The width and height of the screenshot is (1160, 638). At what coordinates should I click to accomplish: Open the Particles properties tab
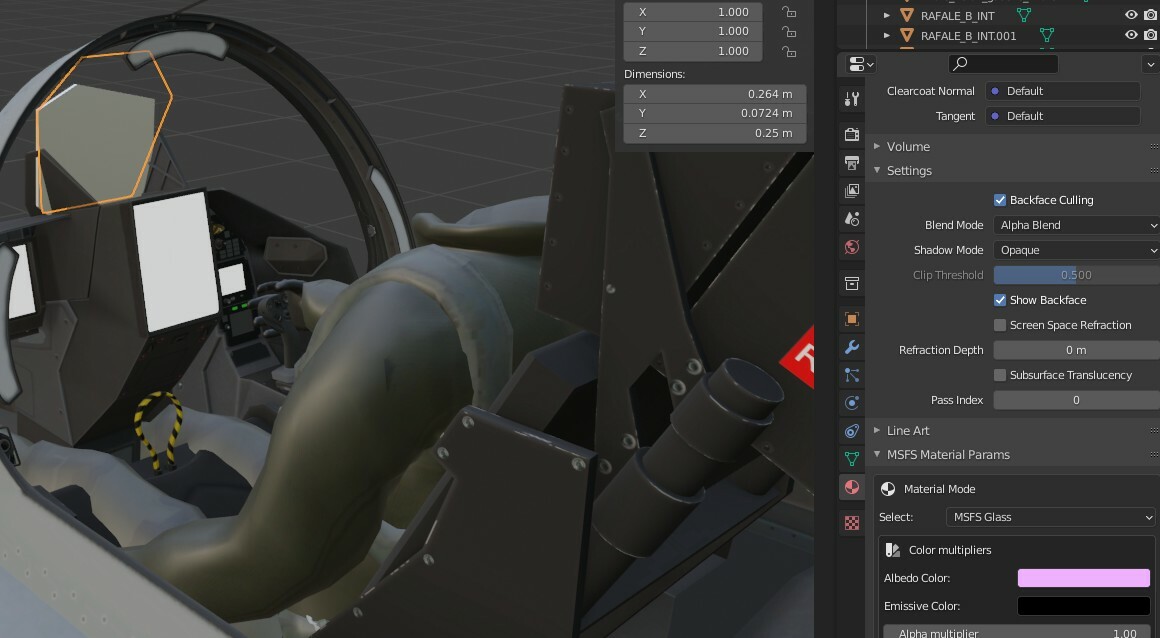tap(852, 375)
